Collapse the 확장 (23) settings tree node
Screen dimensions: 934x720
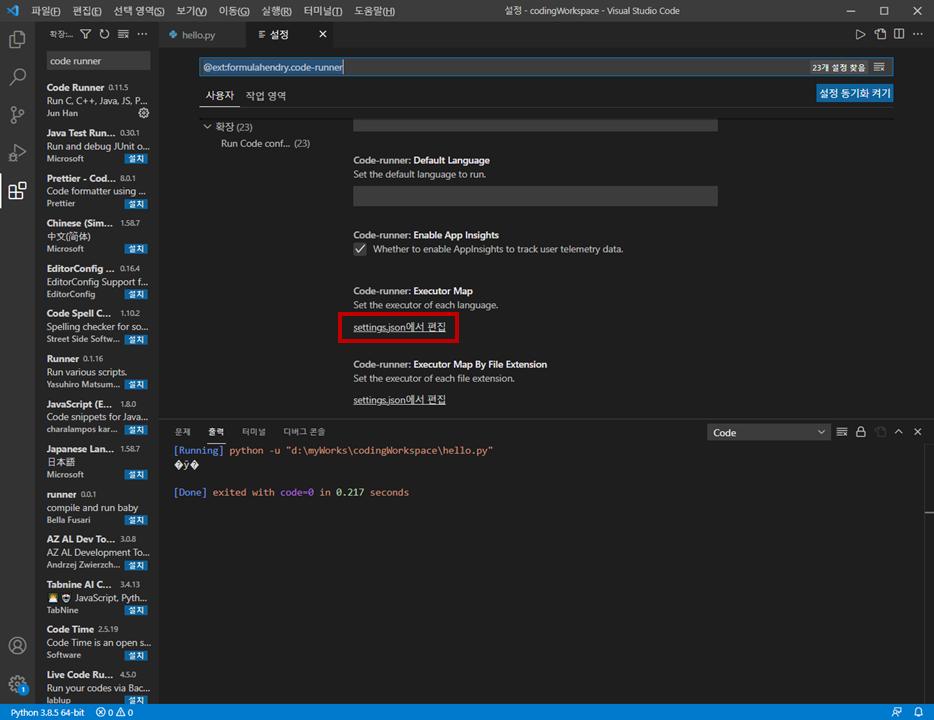pos(207,127)
